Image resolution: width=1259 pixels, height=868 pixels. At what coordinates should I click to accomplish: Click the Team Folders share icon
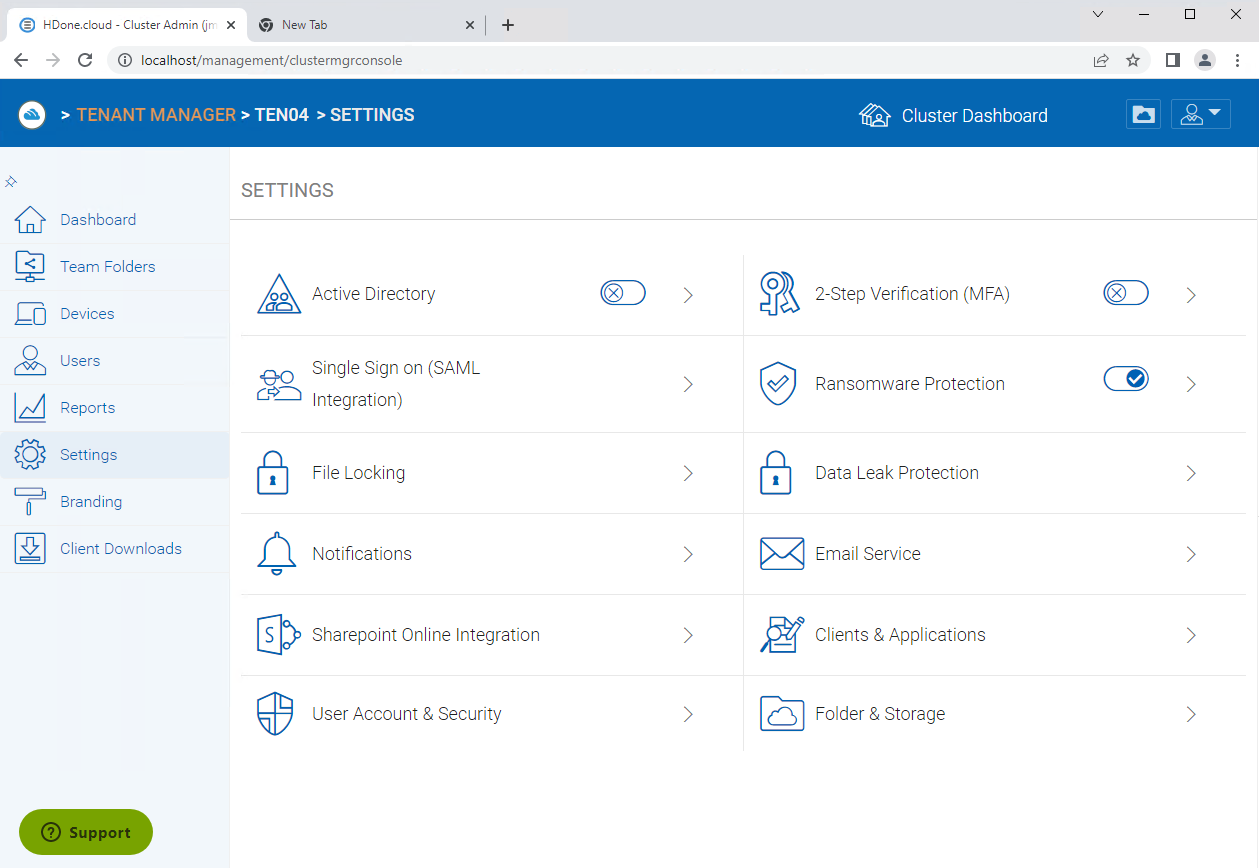pyautogui.click(x=30, y=267)
